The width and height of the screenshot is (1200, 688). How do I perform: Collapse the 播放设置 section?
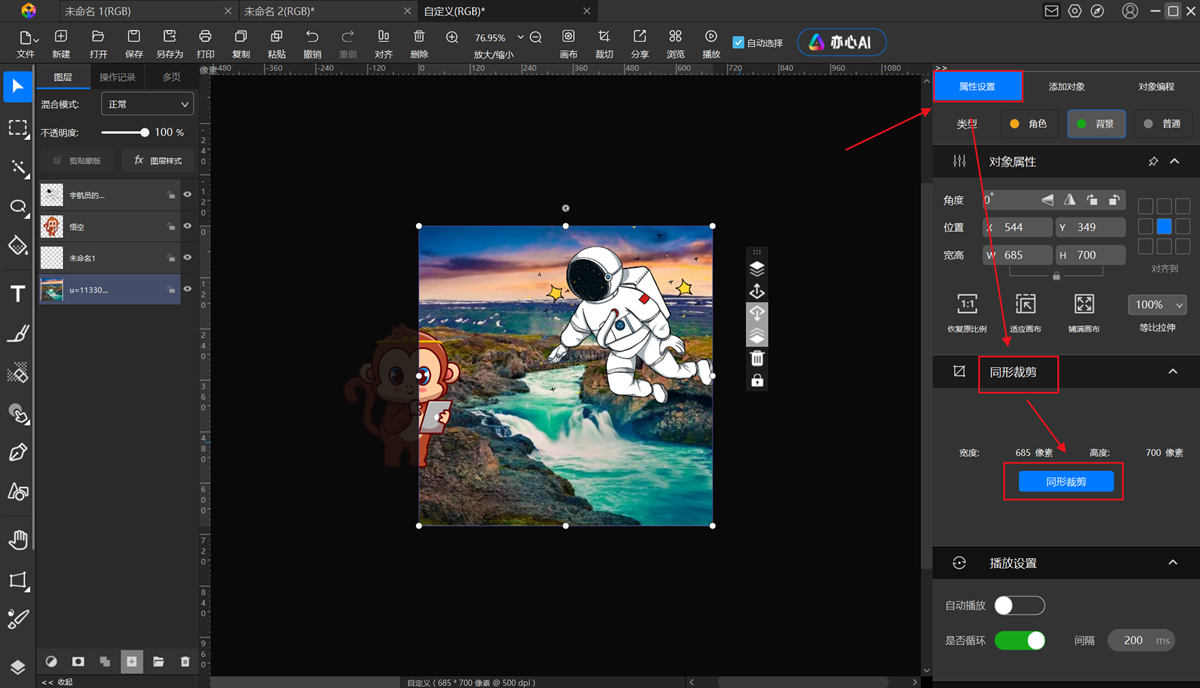point(1174,563)
